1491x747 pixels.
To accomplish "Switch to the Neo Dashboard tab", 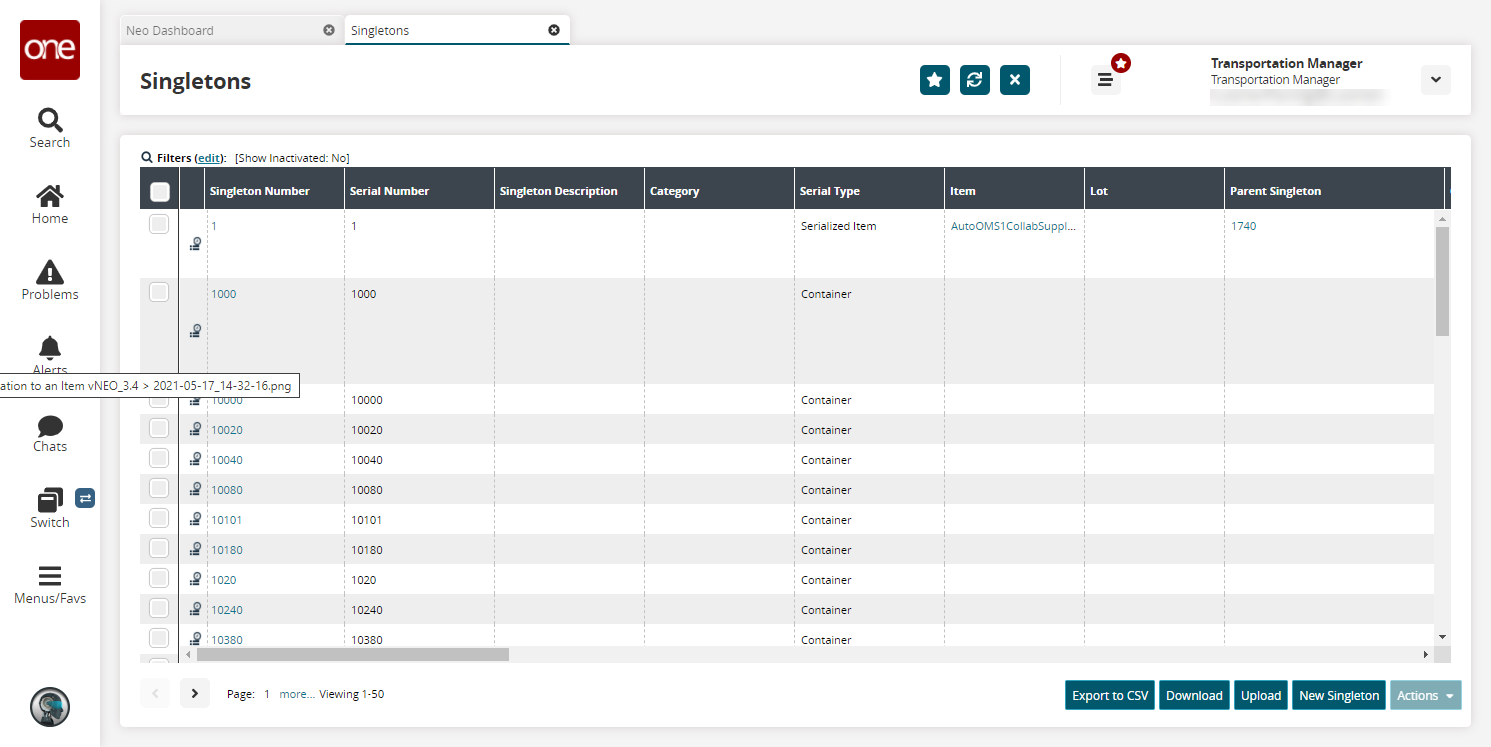I will pyautogui.click(x=170, y=30).
